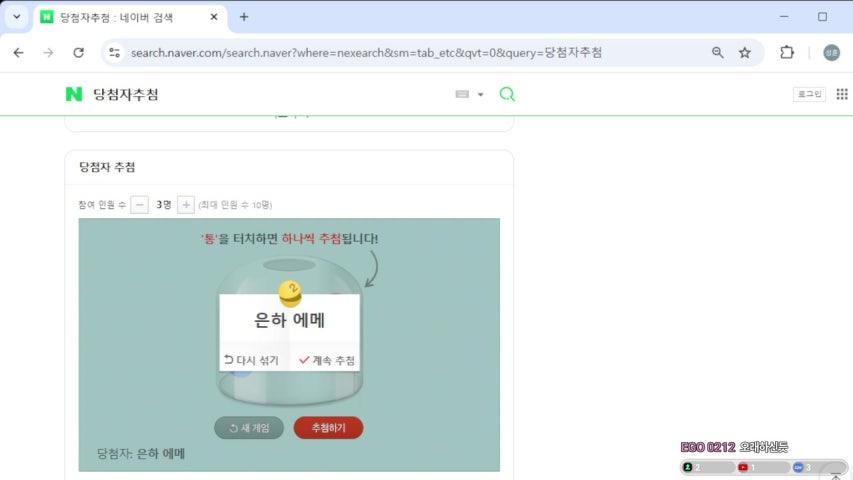853x480 pixels.
Task: Open the Naver services grid icon
Action: tap(842, 94)
